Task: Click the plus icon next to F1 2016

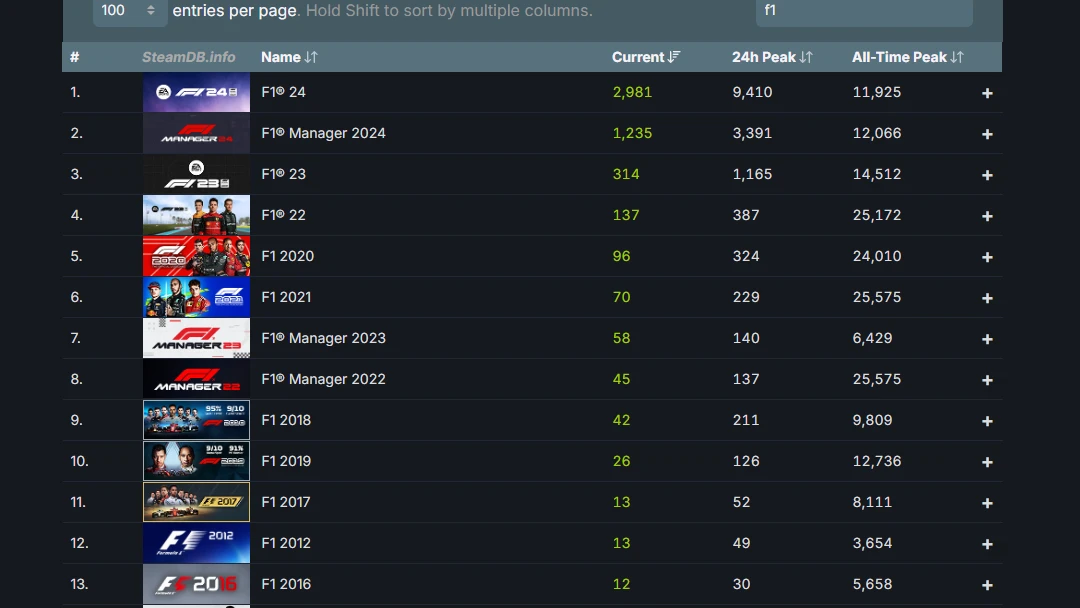Action: click(x=987, y=584)
